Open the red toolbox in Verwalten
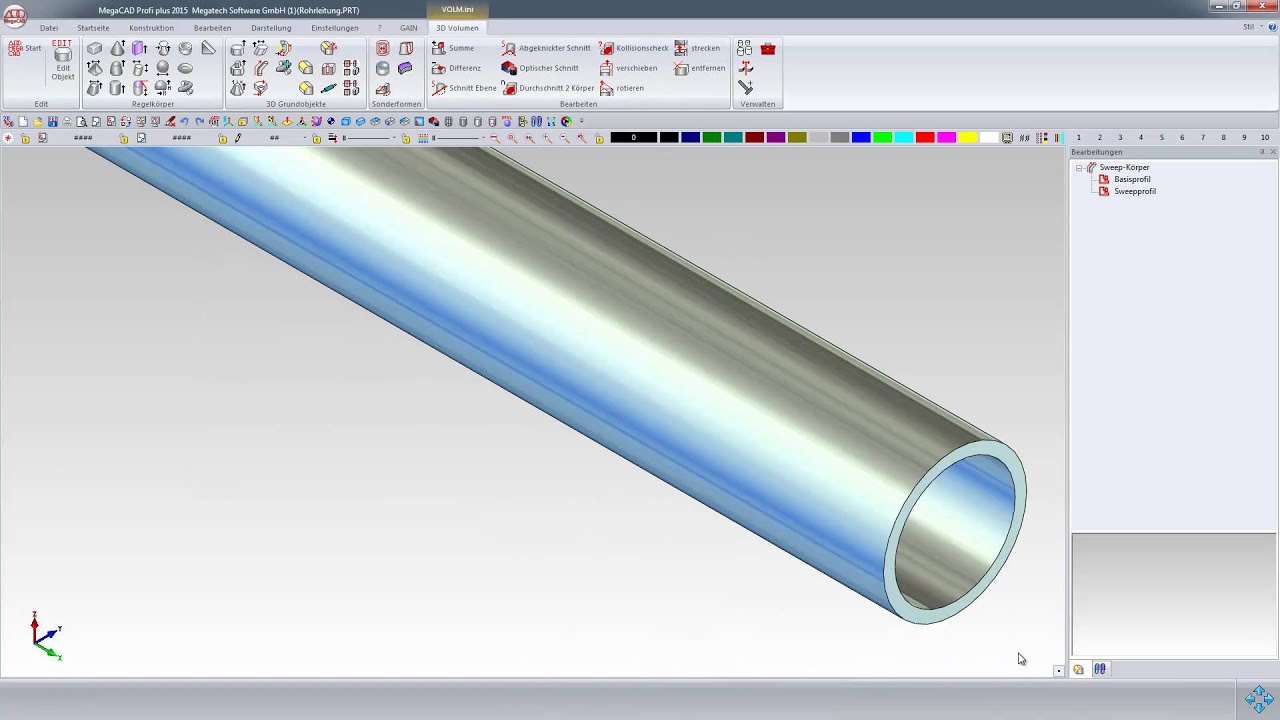This screenshot has height=720, width=1280. [768, 48]
